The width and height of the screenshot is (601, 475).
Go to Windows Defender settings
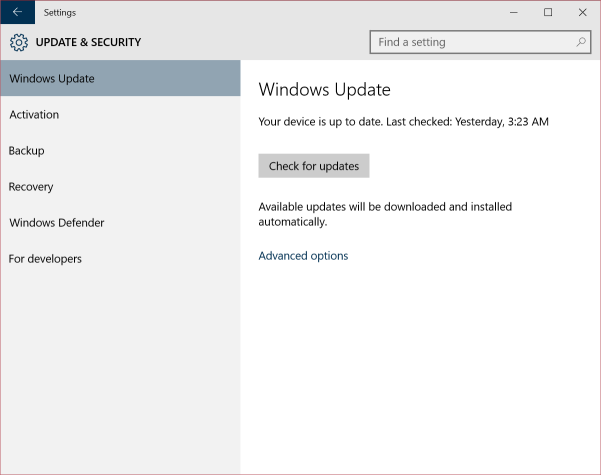click(56, 223)
